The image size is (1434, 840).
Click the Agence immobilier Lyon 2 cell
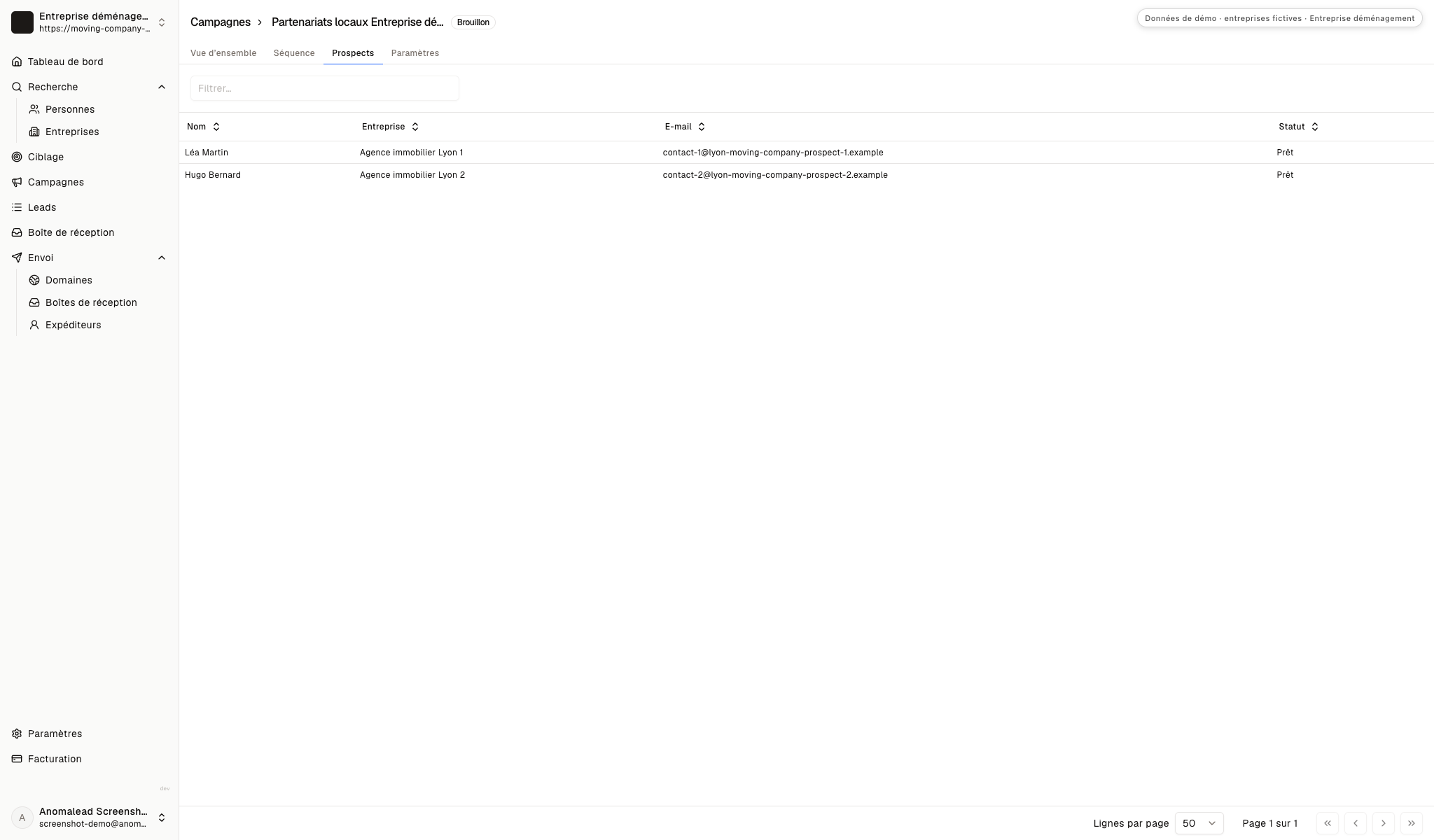412,175
